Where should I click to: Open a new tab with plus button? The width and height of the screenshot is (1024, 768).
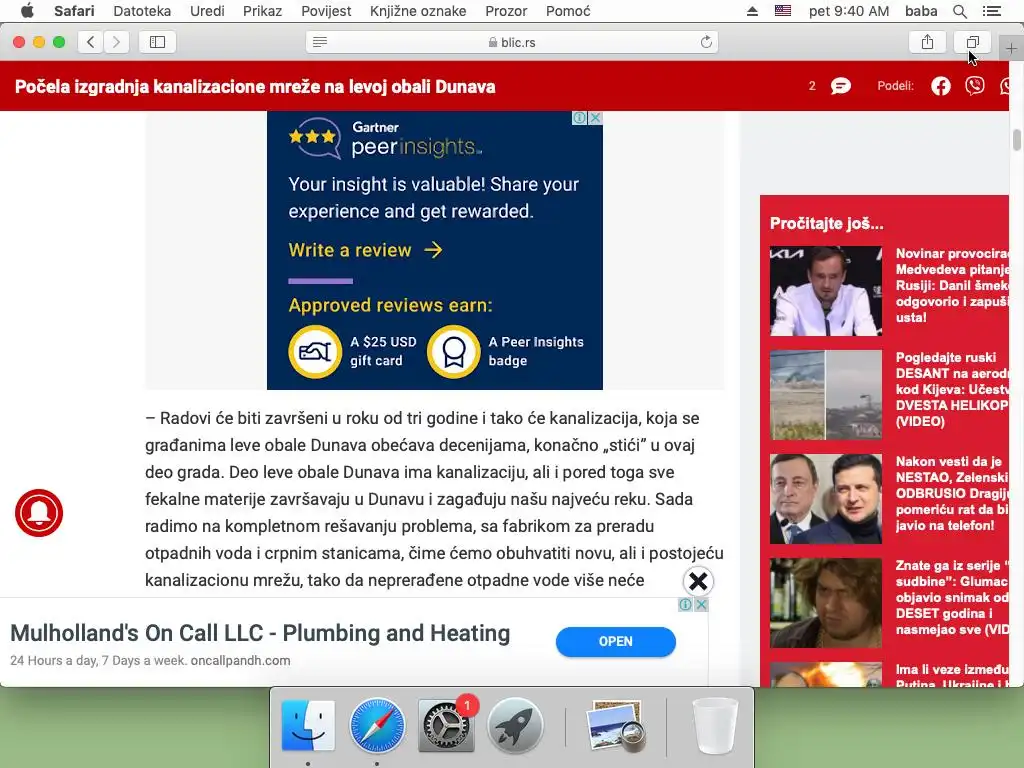click(1011, 48)
